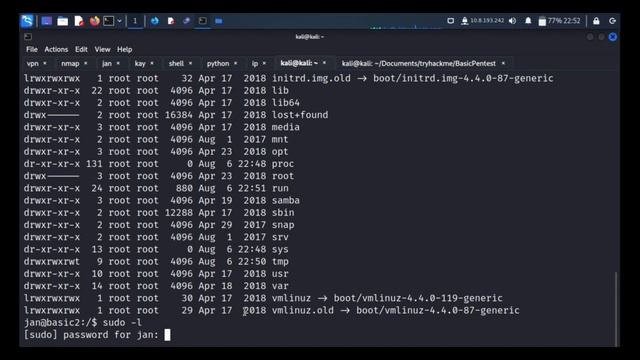Click the terminal window title bar icon

(28, 37)
